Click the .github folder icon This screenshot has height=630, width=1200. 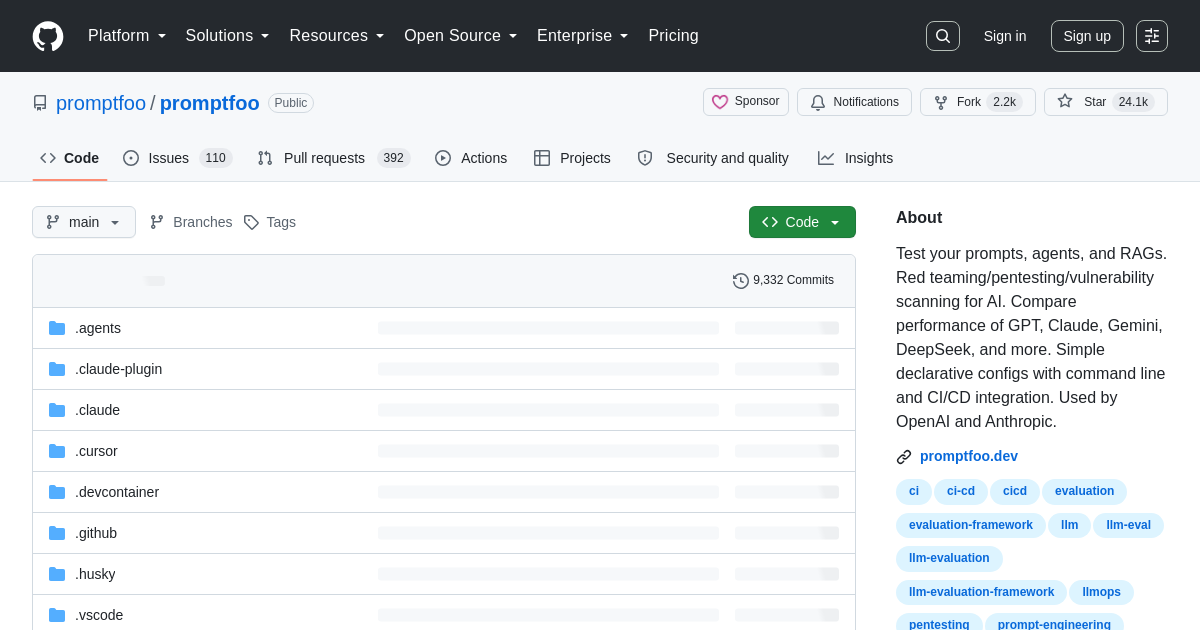pos(57,533)
